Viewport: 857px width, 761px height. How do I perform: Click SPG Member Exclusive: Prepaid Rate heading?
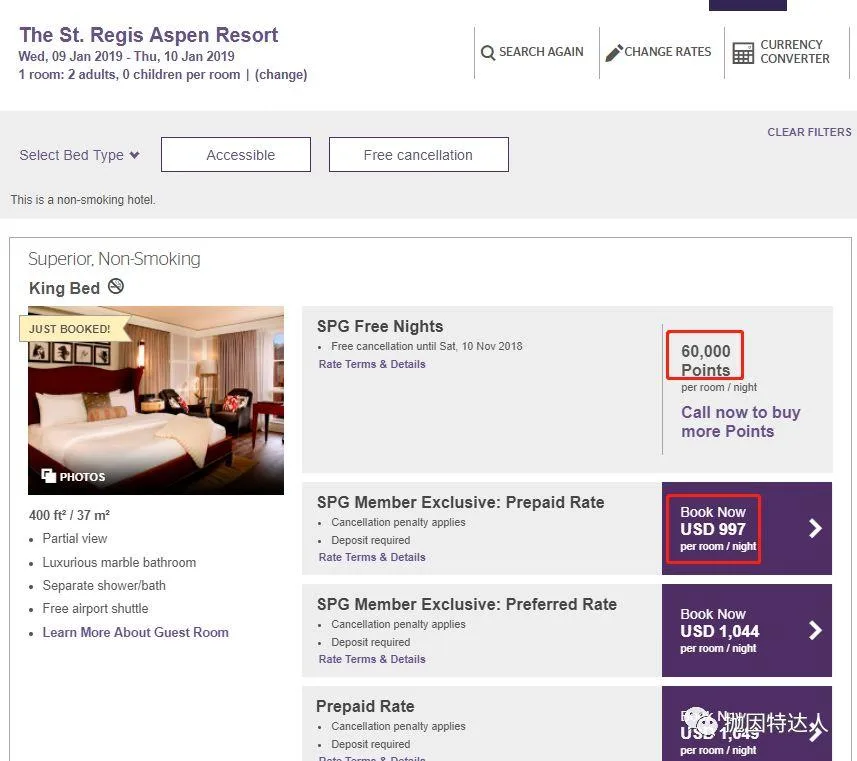pos(461,502)
